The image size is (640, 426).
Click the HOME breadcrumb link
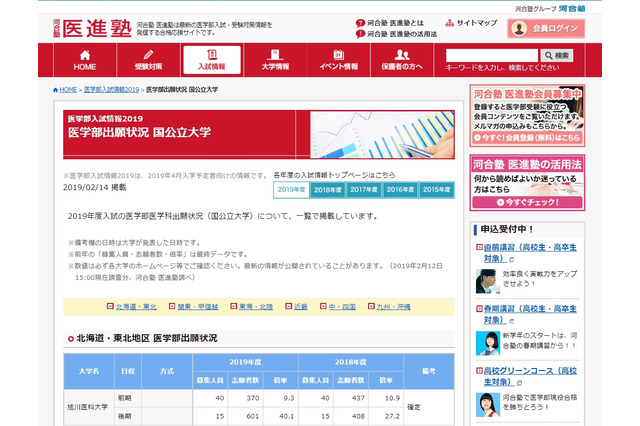click(68, 90)
